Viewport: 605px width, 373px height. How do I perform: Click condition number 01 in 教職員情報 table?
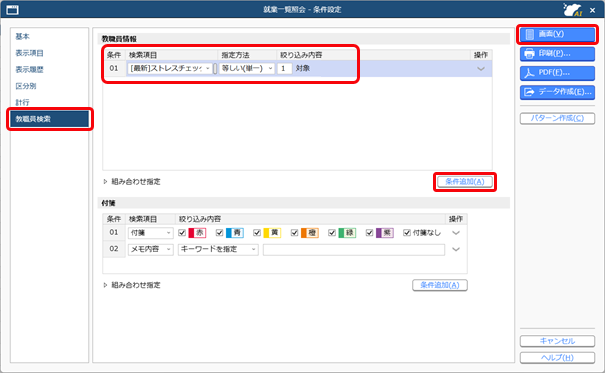114,68
